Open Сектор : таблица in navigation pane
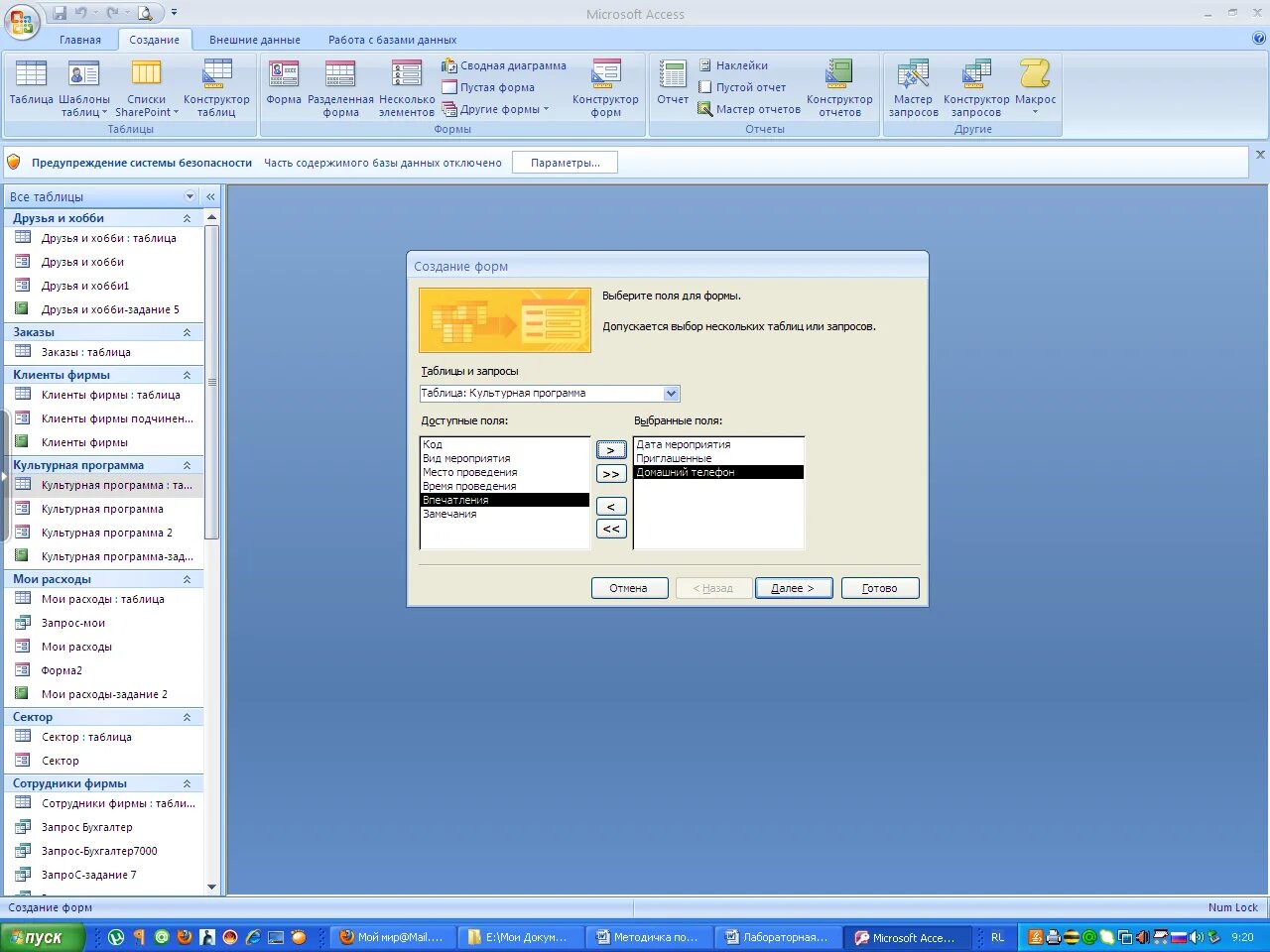The height and width of the screenshot is (952, 1270). coord(86,737)
